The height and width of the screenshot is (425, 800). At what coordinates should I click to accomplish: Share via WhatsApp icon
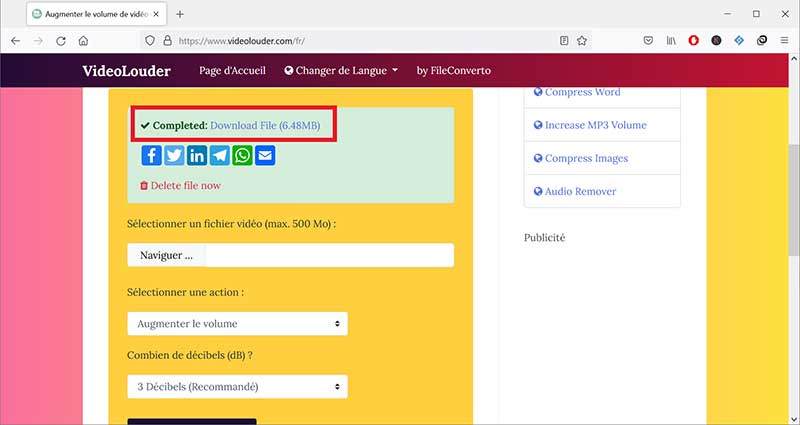point(242,156)
